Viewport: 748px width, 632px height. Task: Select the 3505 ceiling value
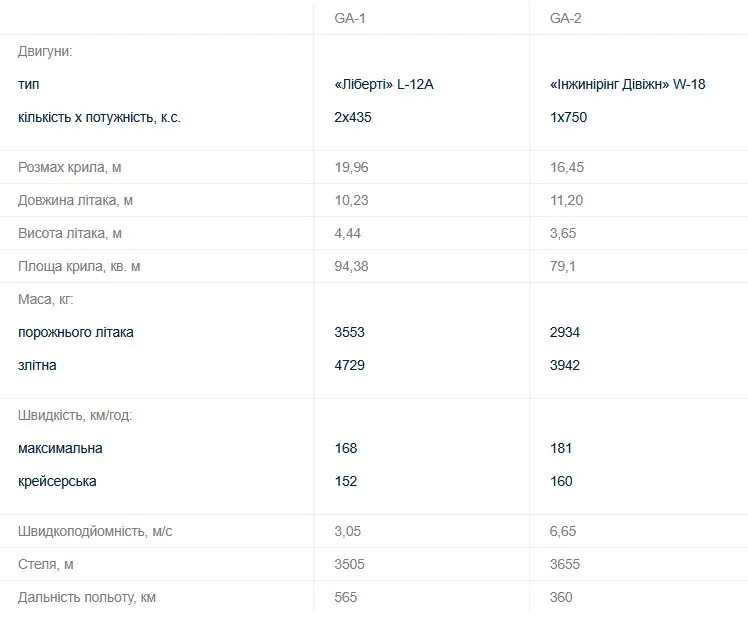pos(349,564)
